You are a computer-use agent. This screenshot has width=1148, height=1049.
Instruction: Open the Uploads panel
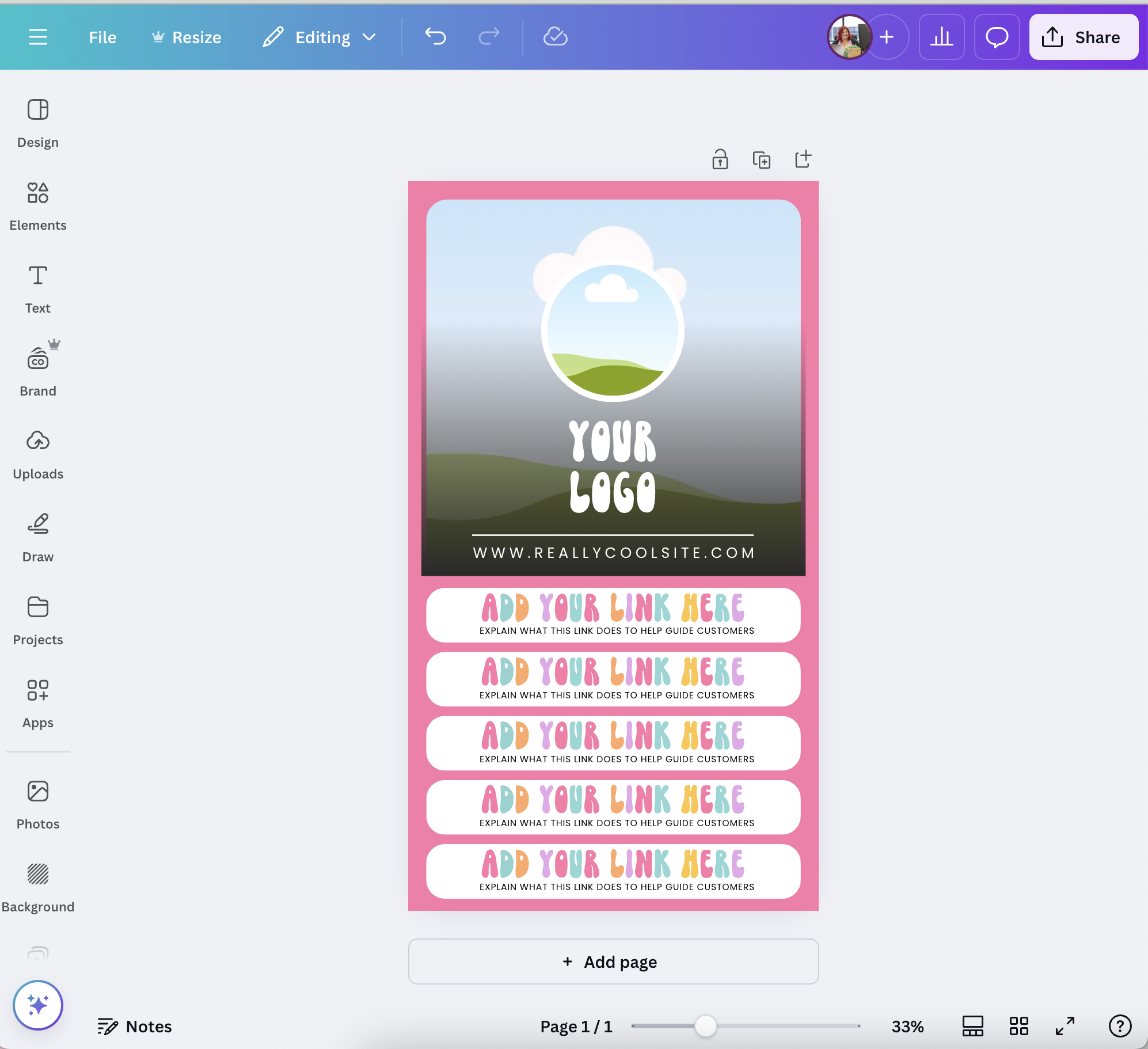[x=38, y=454]
